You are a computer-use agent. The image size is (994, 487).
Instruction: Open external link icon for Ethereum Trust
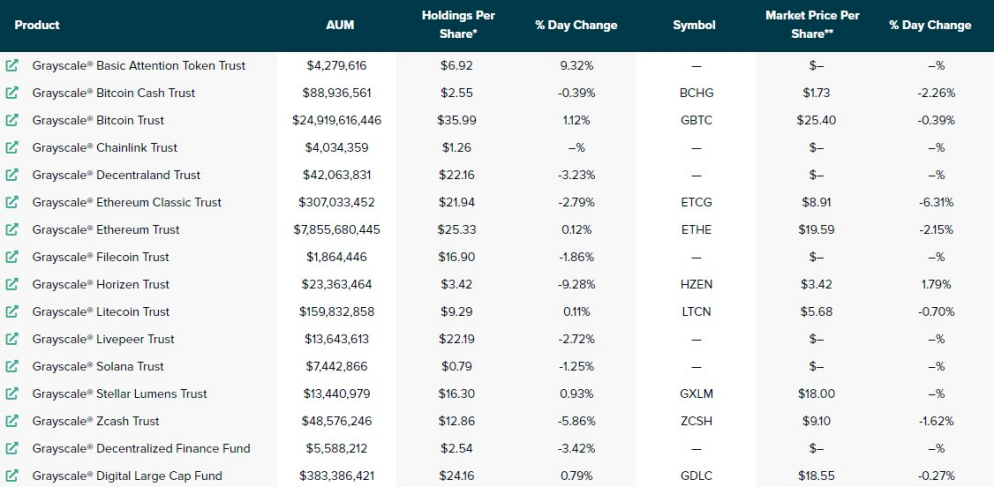point(12,230)
